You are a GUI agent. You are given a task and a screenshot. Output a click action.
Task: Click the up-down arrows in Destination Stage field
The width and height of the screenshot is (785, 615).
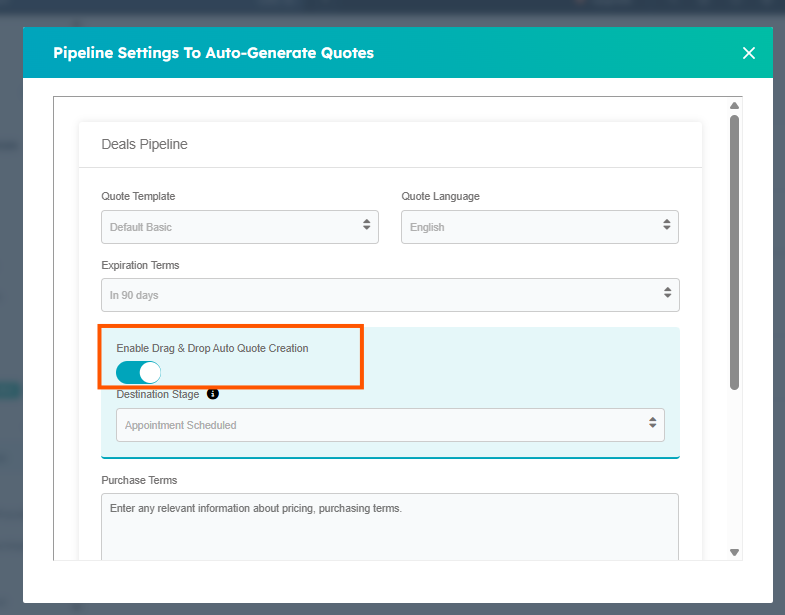[652, 424]
